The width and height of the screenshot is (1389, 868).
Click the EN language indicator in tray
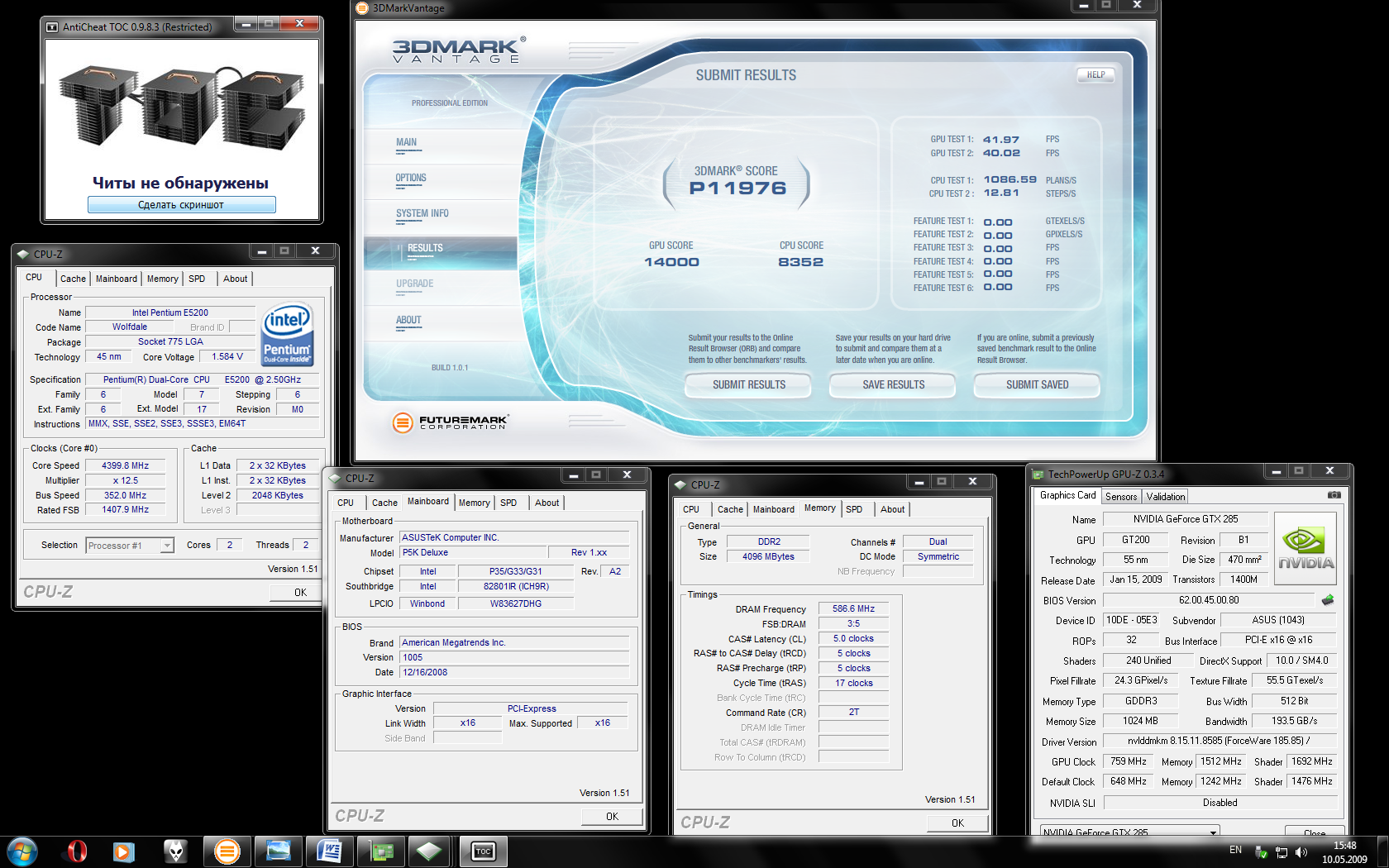click(1235, 850)
